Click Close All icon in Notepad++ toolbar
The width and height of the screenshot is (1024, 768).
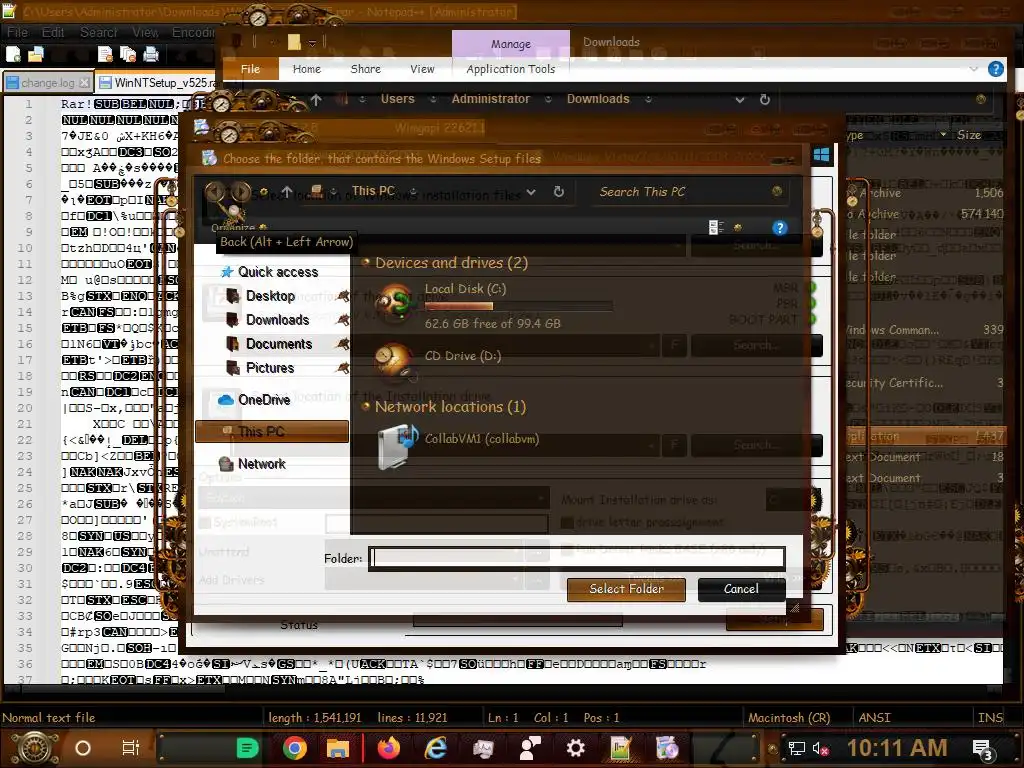[x=128, y=54]
